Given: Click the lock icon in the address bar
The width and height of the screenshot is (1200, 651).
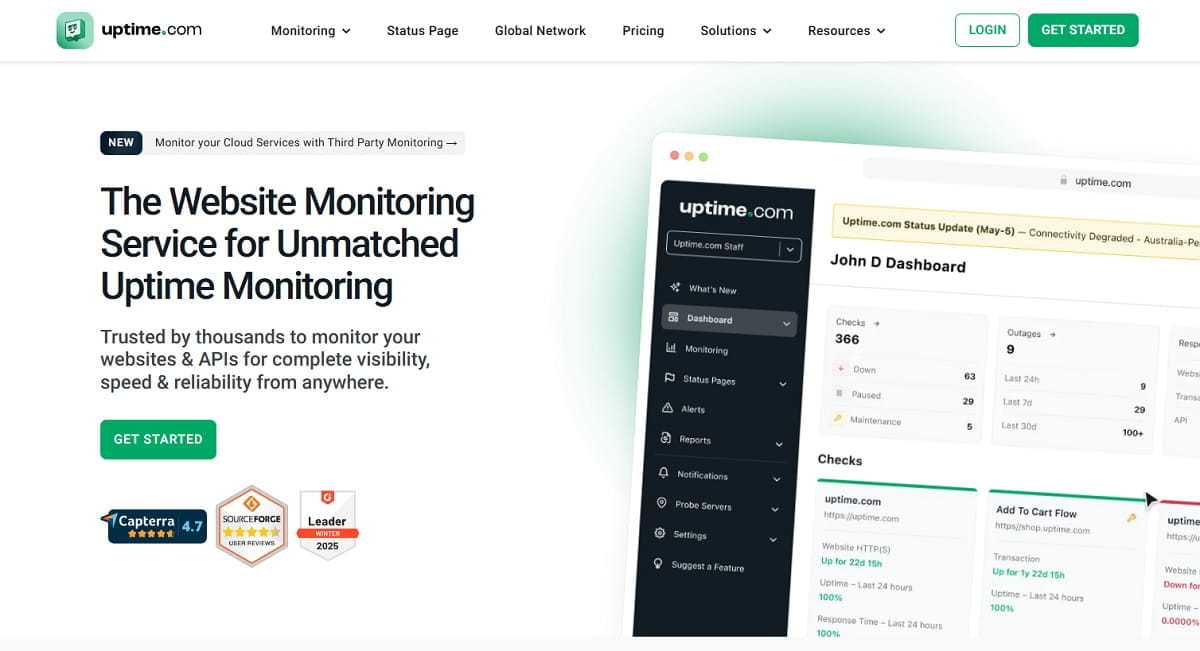Looking at the screenshot, I should [1063, 181].
